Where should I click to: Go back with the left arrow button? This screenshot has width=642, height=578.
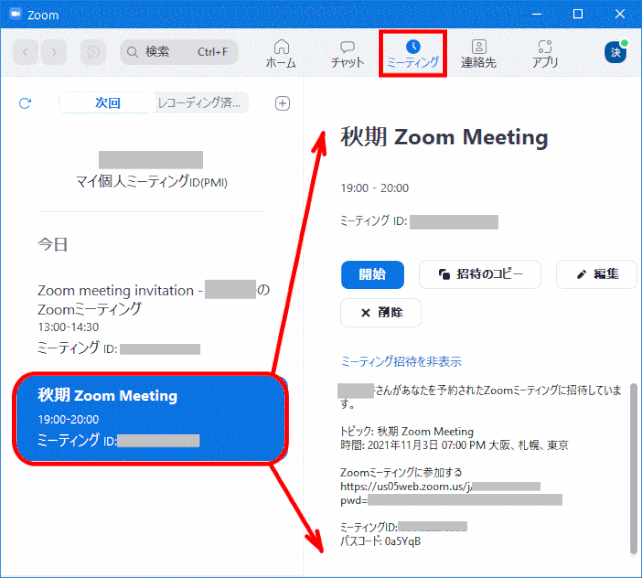click(25, 52)
